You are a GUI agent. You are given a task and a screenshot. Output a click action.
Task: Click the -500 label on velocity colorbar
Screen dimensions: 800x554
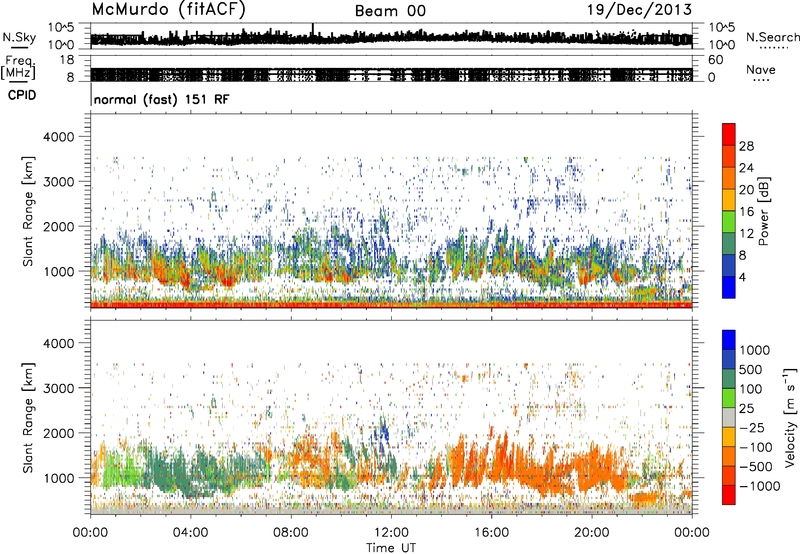756,466
